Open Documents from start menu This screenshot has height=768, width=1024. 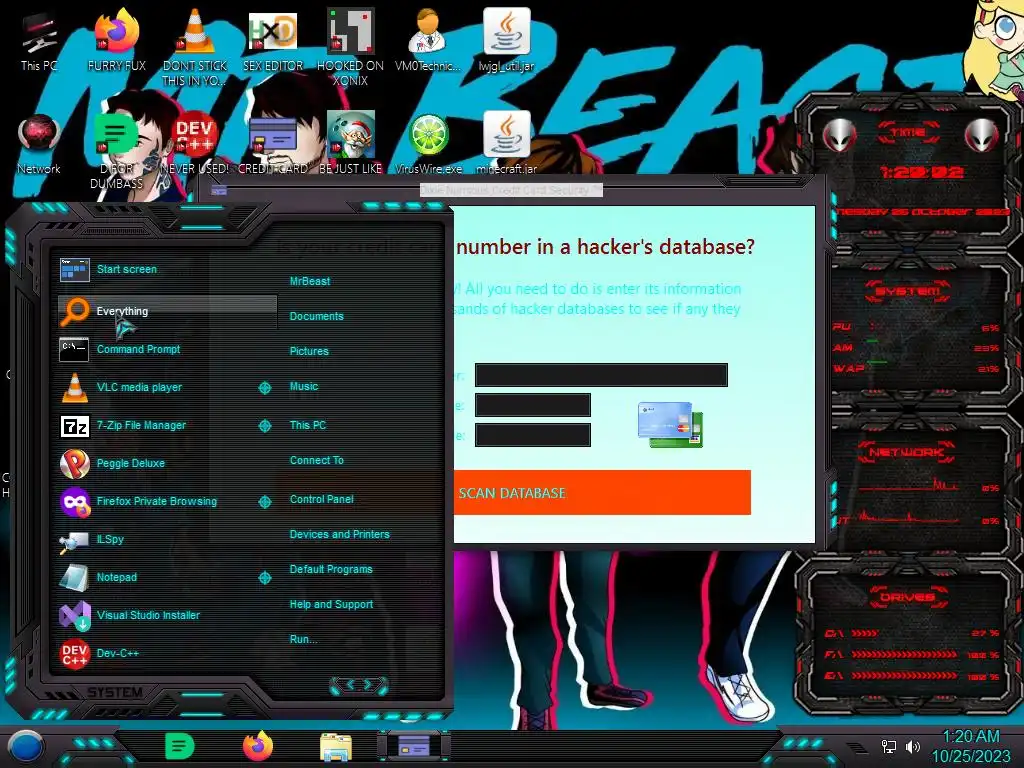[x=316, y=316]
